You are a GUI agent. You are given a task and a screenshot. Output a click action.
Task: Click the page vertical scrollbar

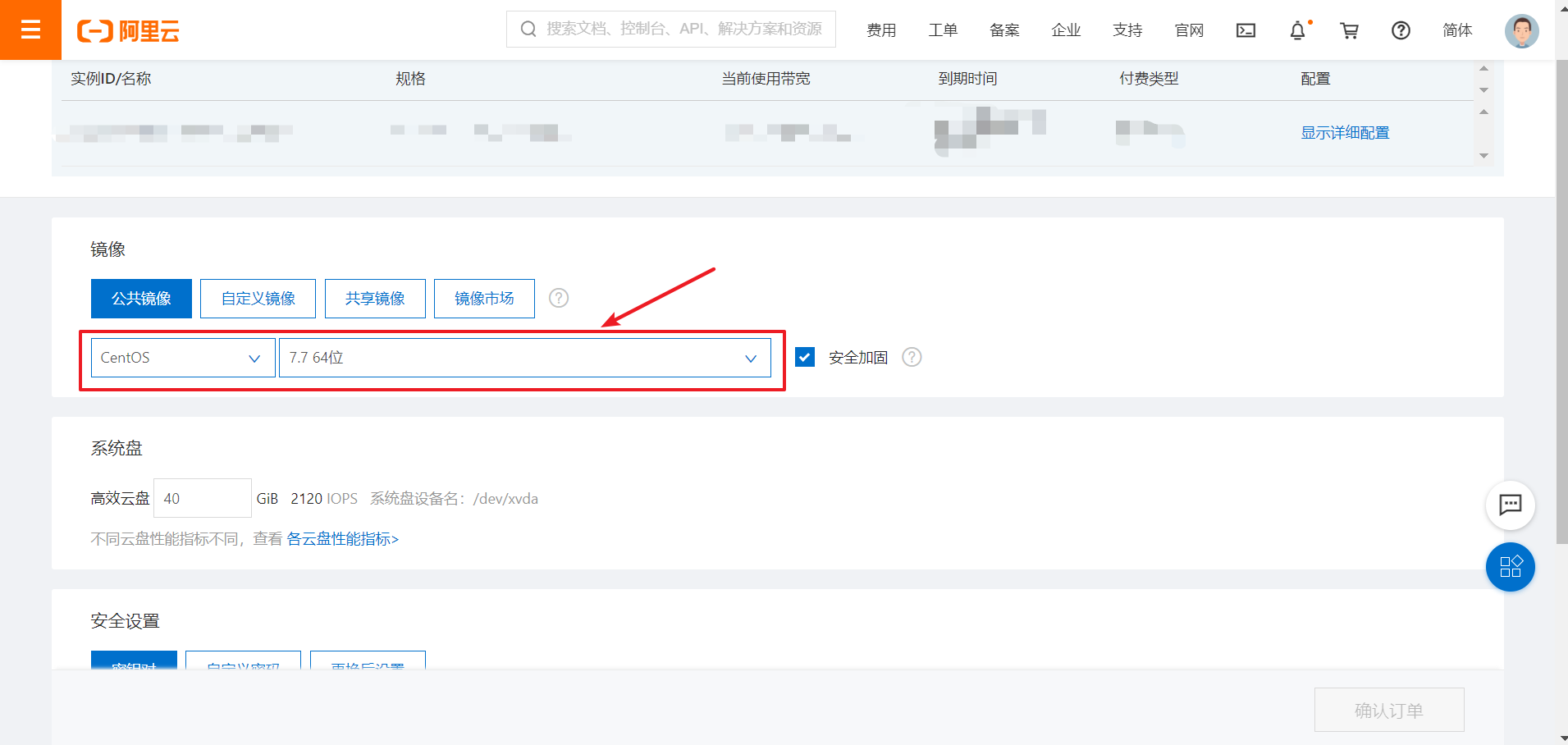point(1561,302)
